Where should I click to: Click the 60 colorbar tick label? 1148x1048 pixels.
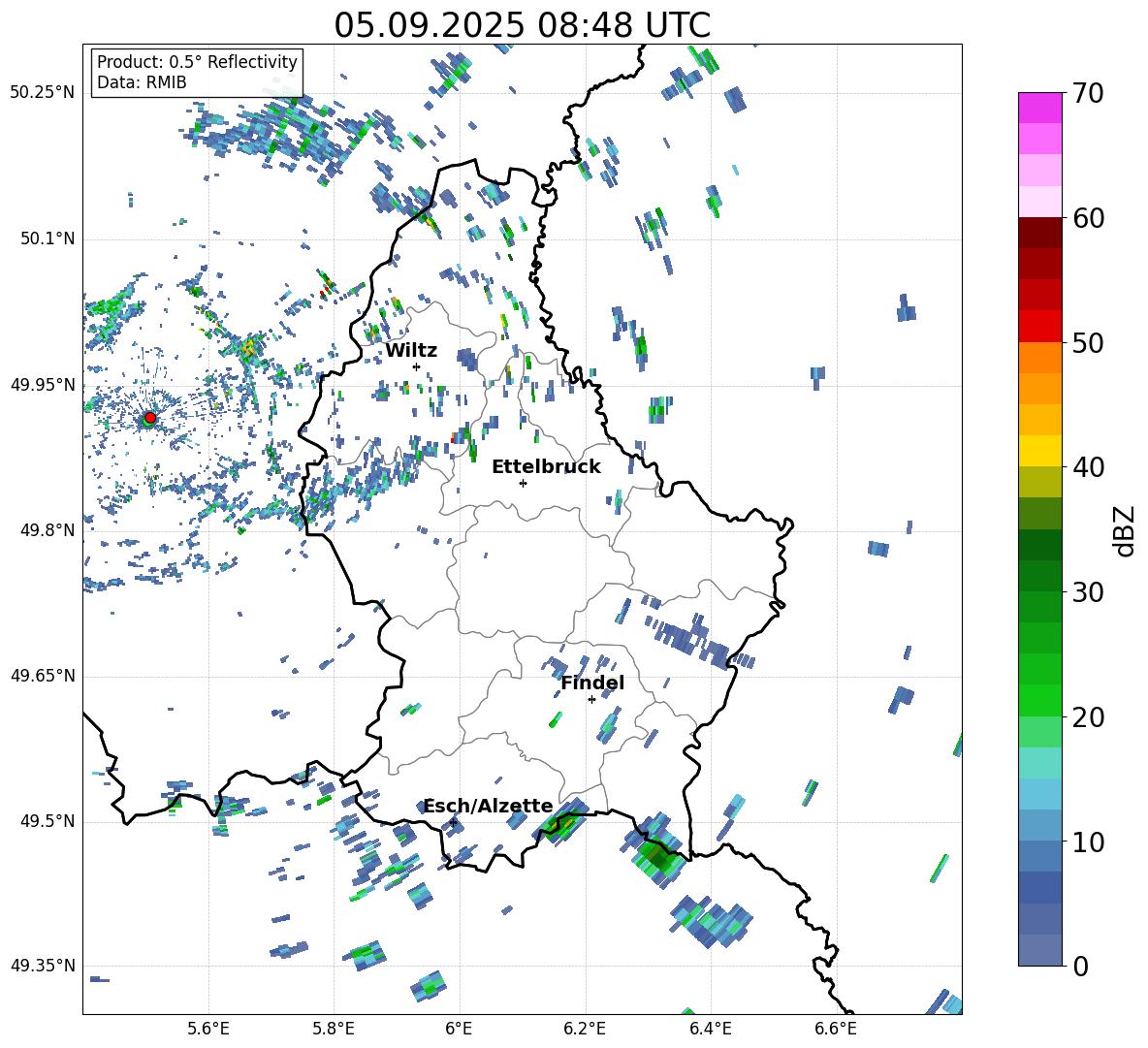(1087, 218)
